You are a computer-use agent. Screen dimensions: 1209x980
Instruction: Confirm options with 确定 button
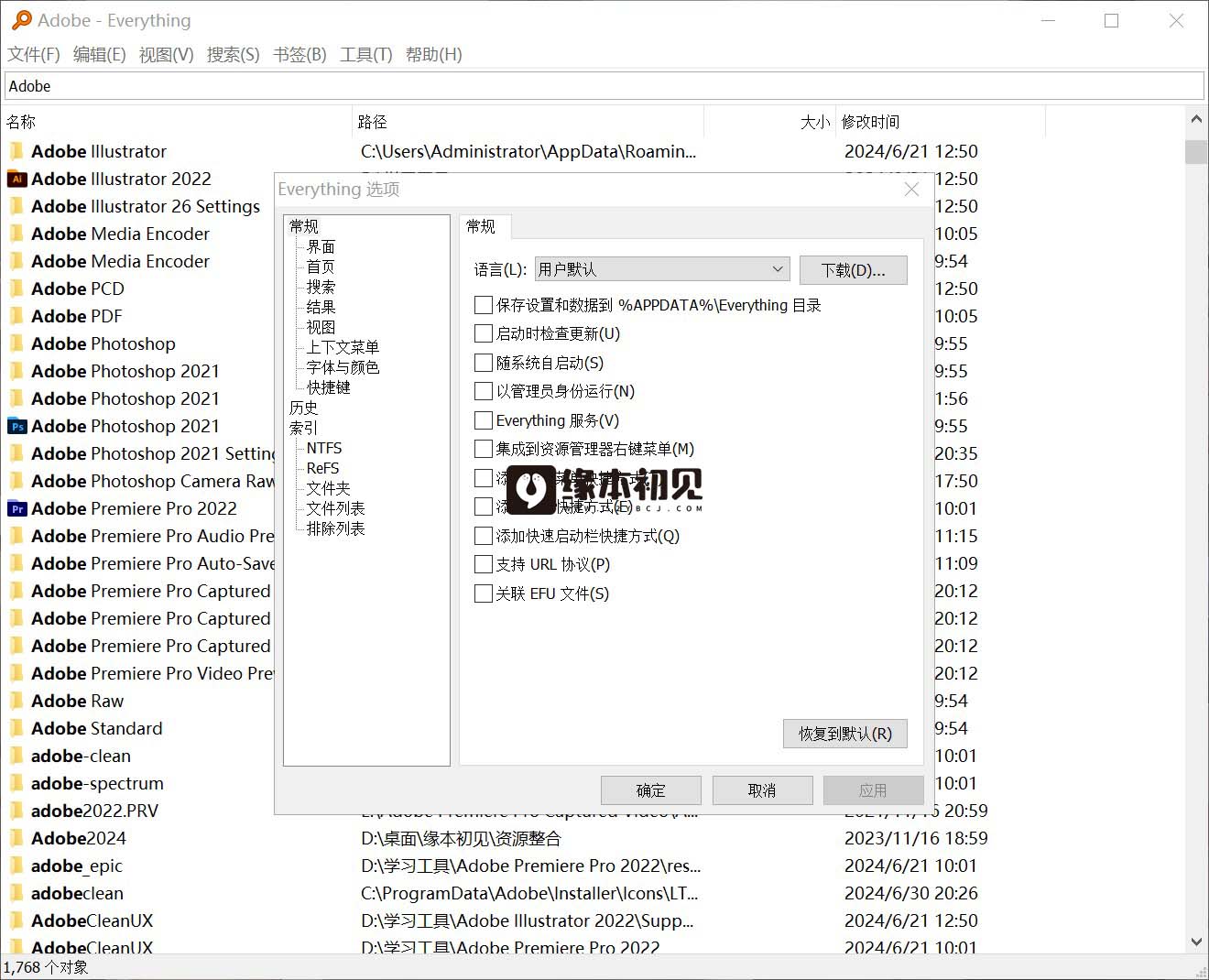click(x=651, y=790)
